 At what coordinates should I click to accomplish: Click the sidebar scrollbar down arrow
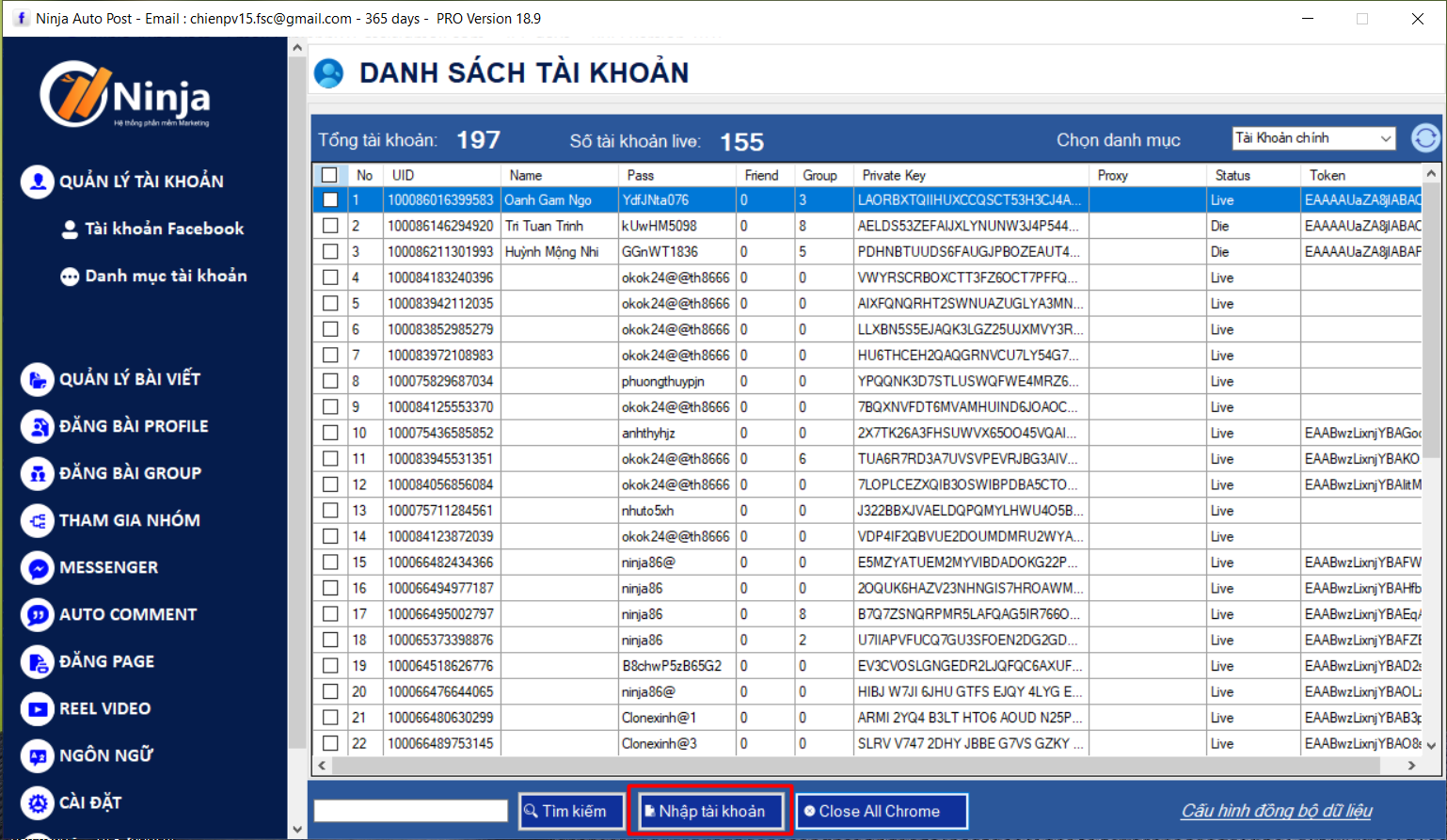pos(297,830)
